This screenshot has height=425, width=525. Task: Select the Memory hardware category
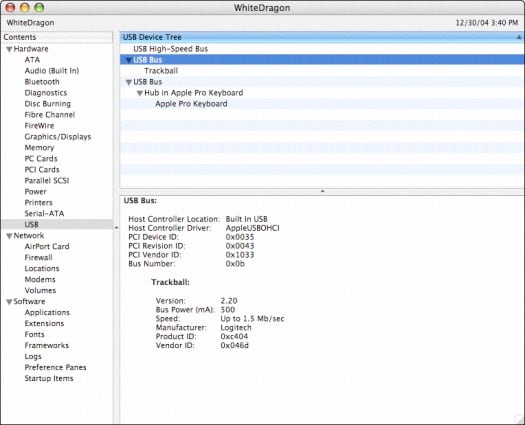click(39, 148)
